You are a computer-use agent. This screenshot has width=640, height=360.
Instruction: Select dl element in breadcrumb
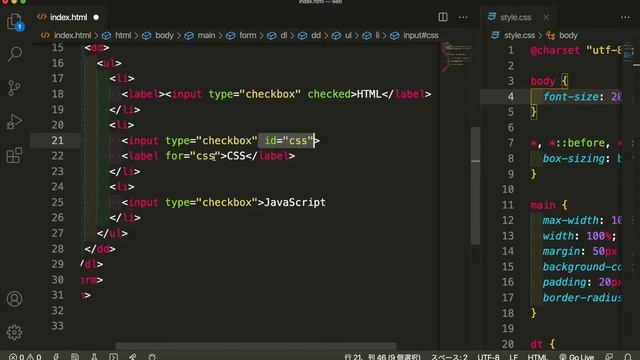pos(284,36)
